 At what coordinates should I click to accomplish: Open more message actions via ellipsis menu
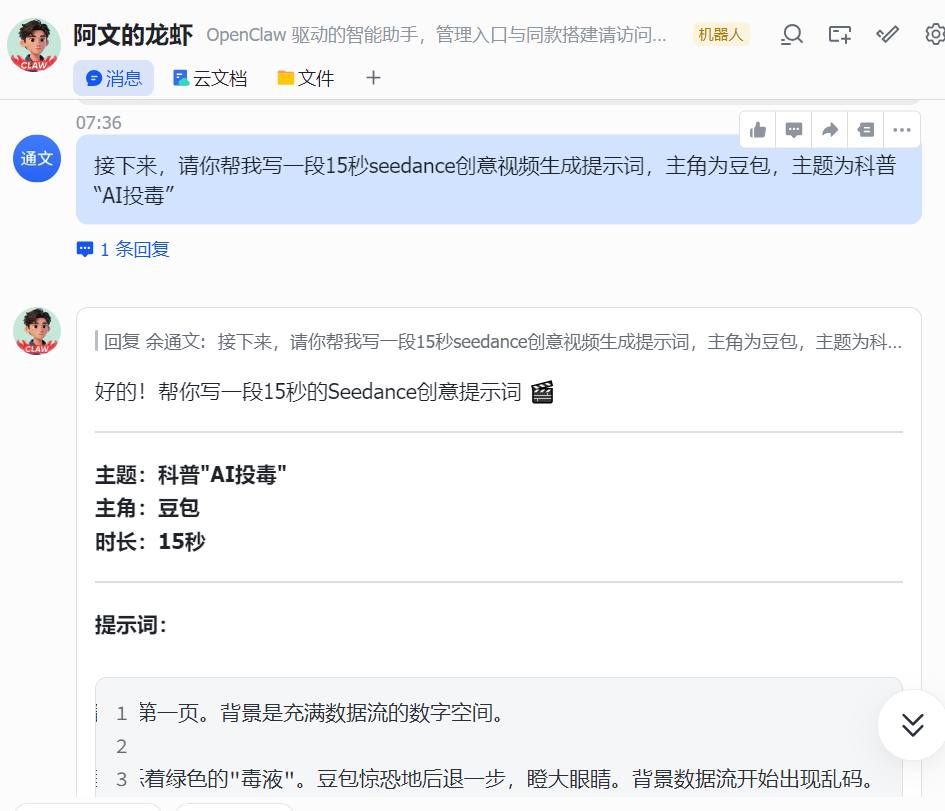point(901,129)
